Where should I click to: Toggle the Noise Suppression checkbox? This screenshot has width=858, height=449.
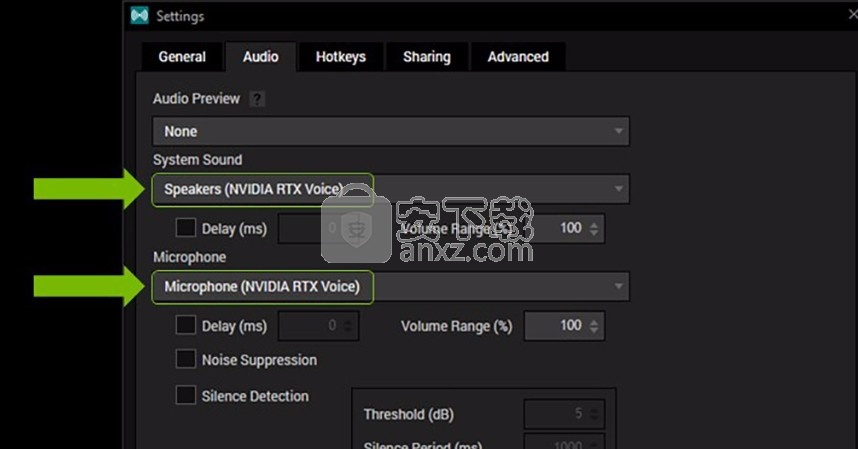(185, 359)
